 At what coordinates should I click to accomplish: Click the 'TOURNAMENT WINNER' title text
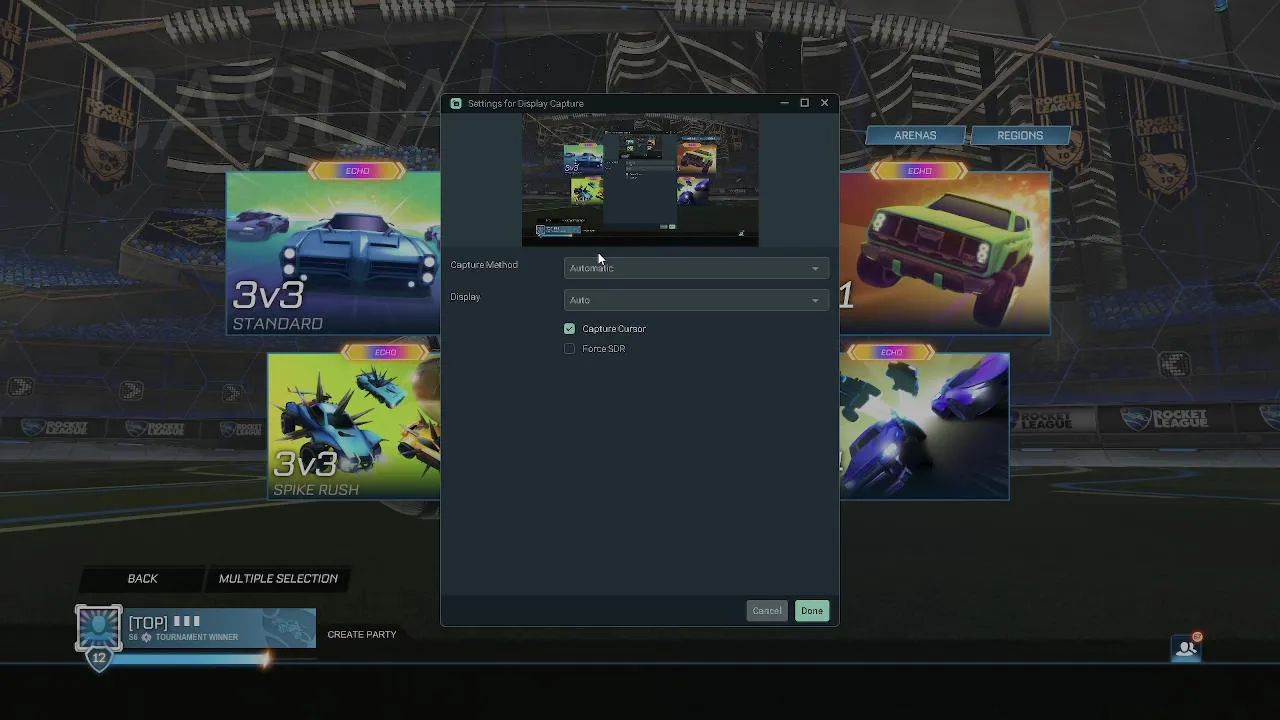[x=196, y=637]
